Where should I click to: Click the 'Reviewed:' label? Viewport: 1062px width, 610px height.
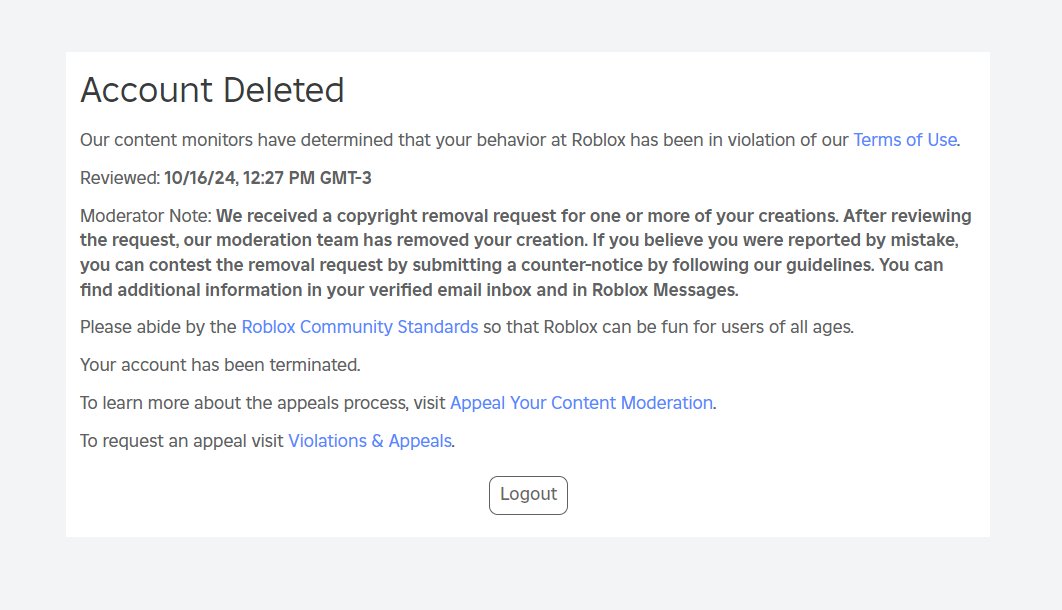point(120,178)
